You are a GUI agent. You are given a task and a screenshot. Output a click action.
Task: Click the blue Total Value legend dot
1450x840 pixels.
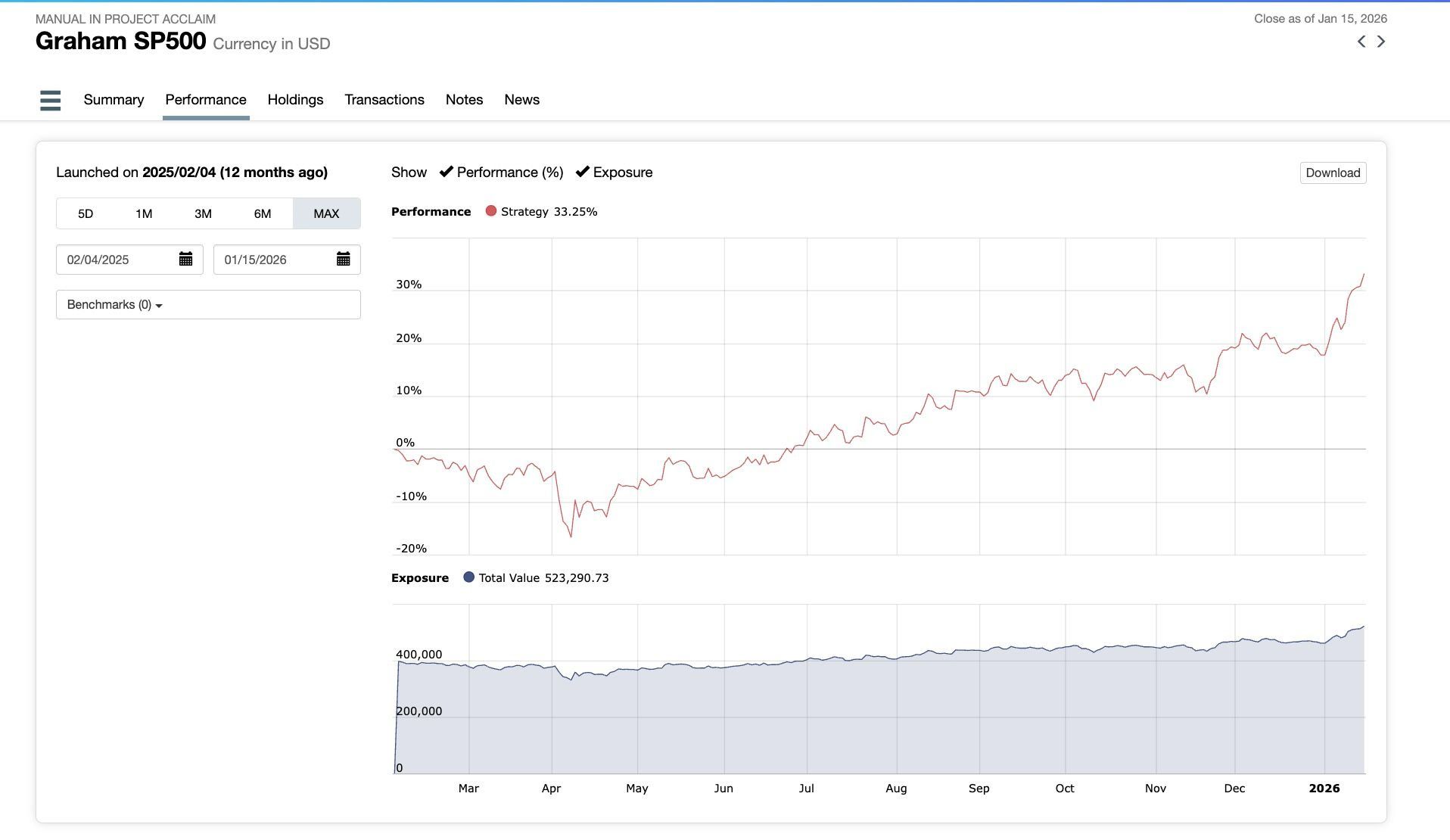468,577
